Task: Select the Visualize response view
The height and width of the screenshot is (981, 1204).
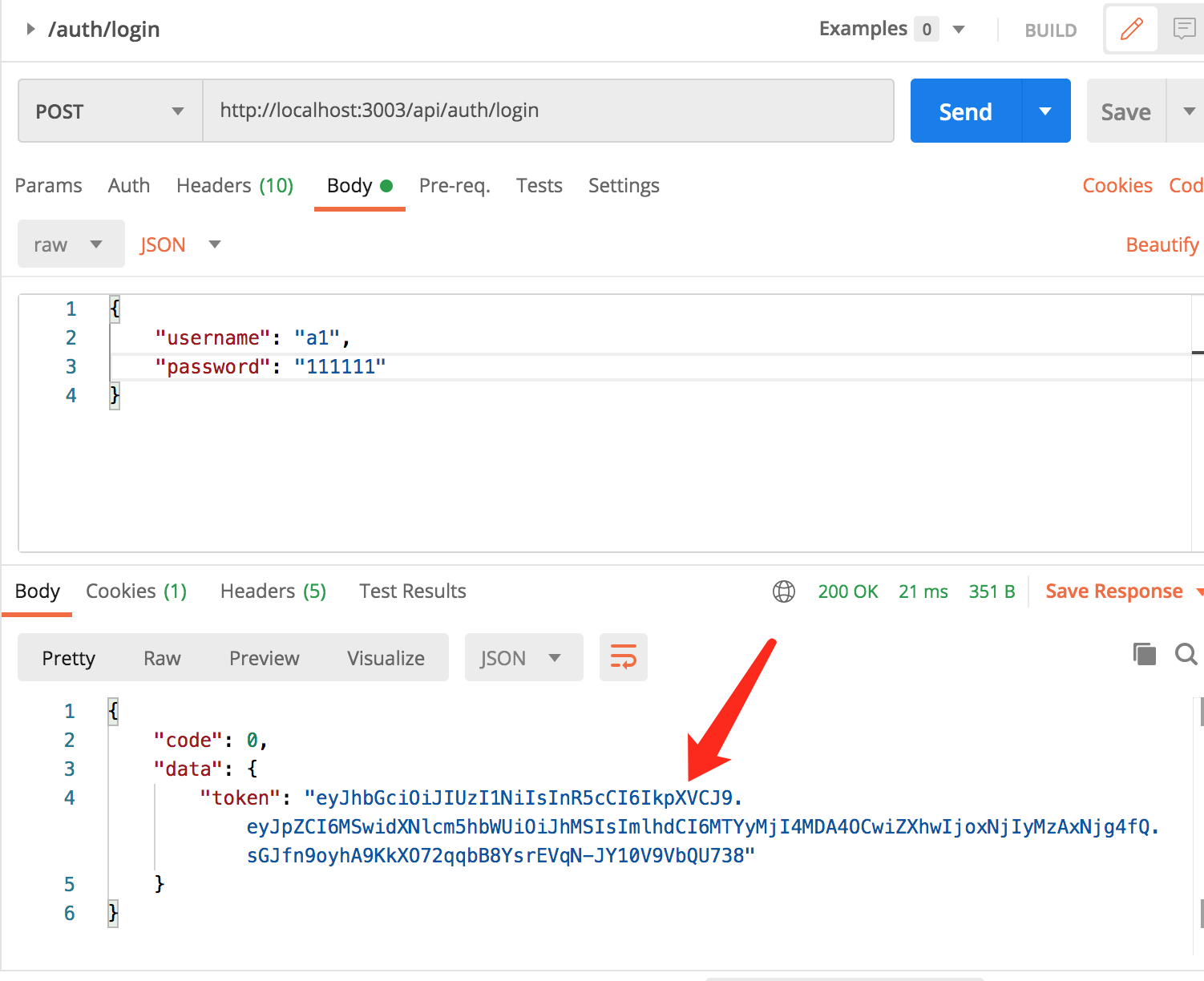Action: tap(386, 658)
